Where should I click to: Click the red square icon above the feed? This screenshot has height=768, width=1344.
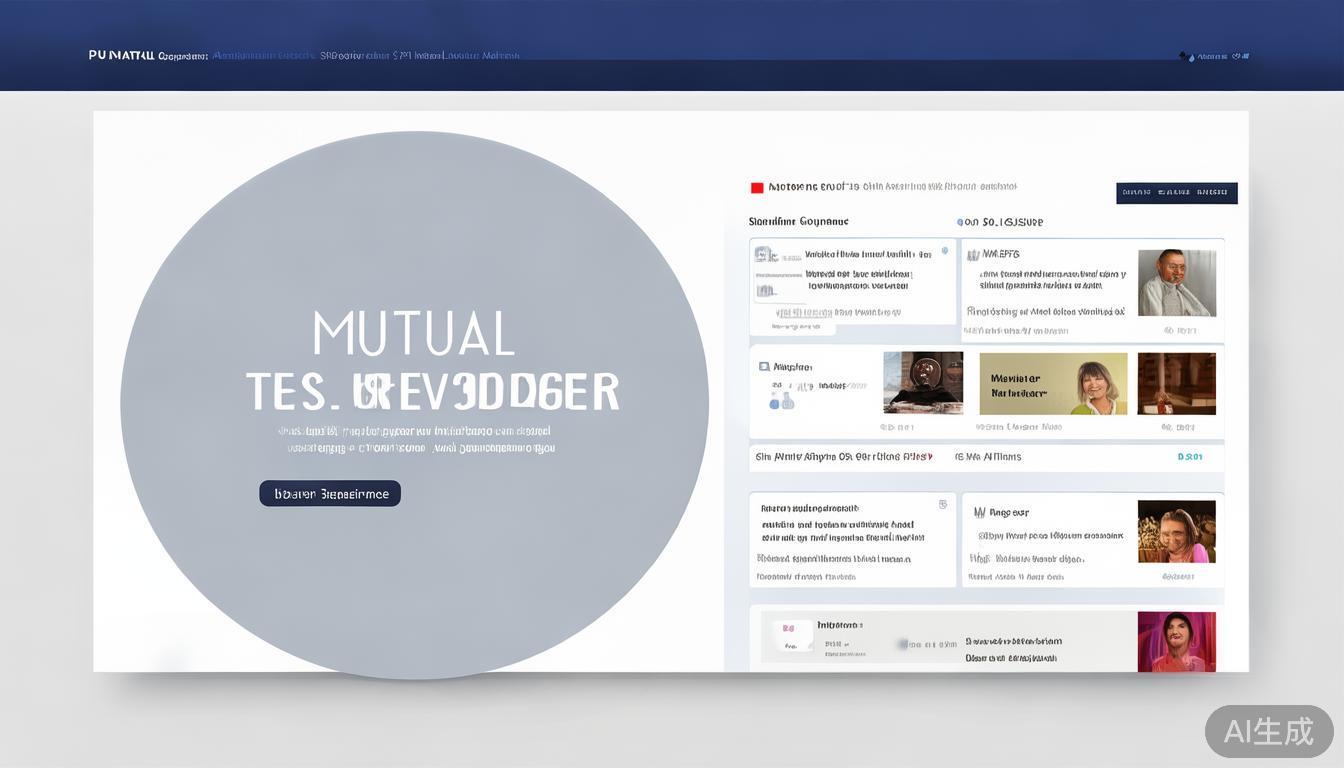coord(757,187)
